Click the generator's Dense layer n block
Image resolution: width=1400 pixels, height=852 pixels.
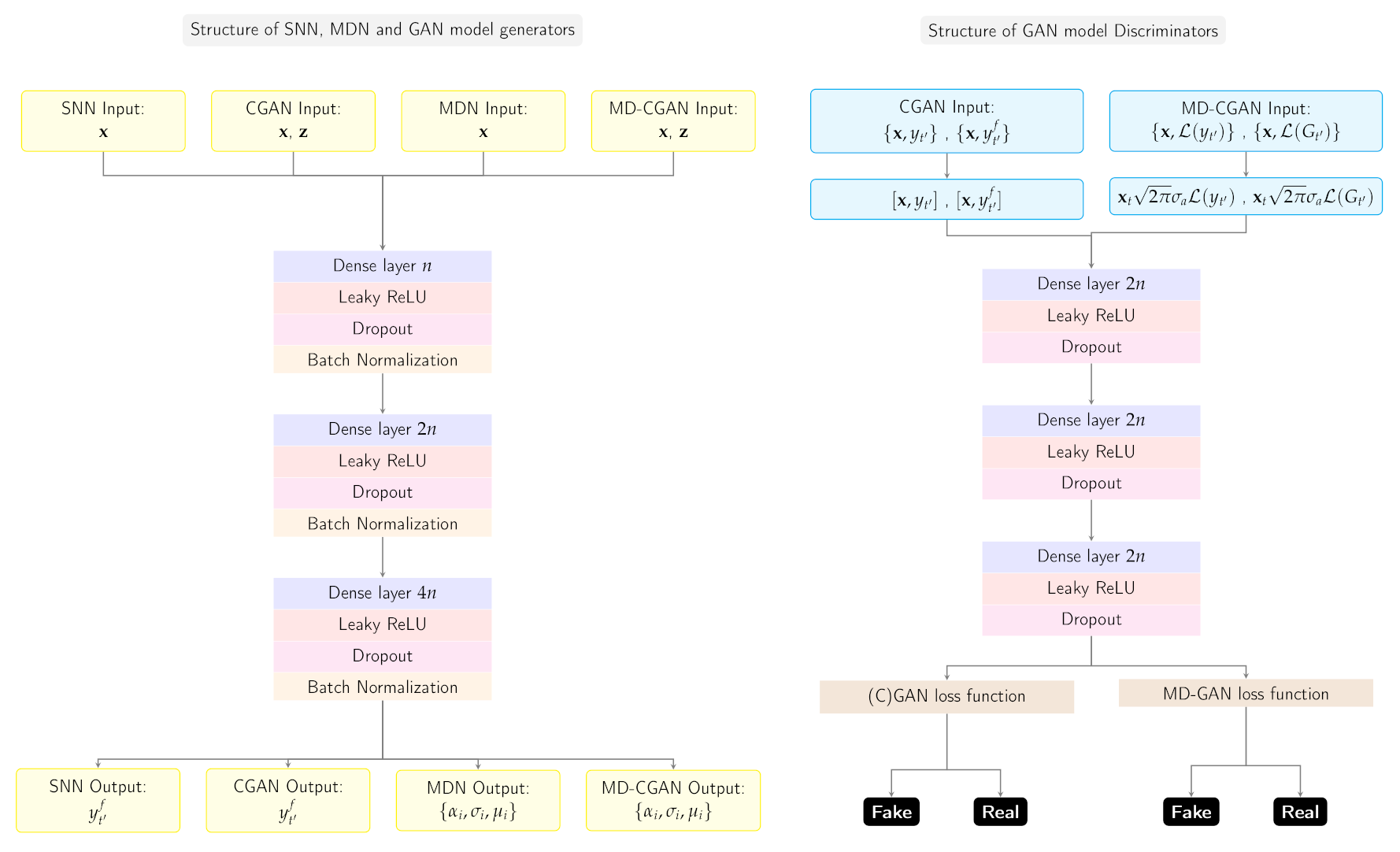click(382, 266)
